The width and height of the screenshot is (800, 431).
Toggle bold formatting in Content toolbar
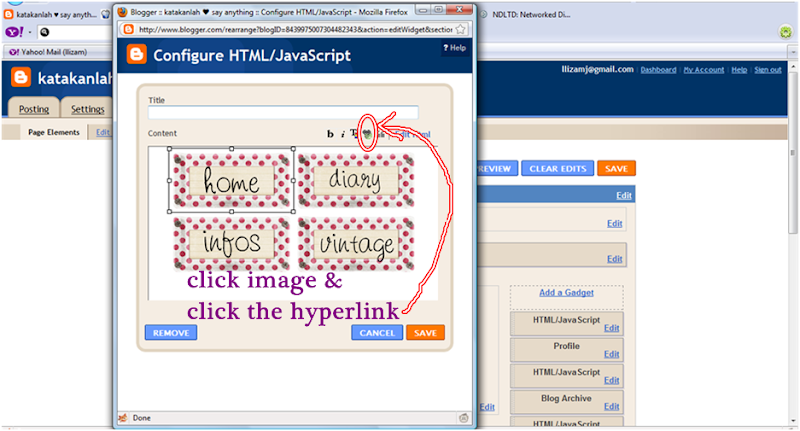pyautogui.click(x=330, y=134)
